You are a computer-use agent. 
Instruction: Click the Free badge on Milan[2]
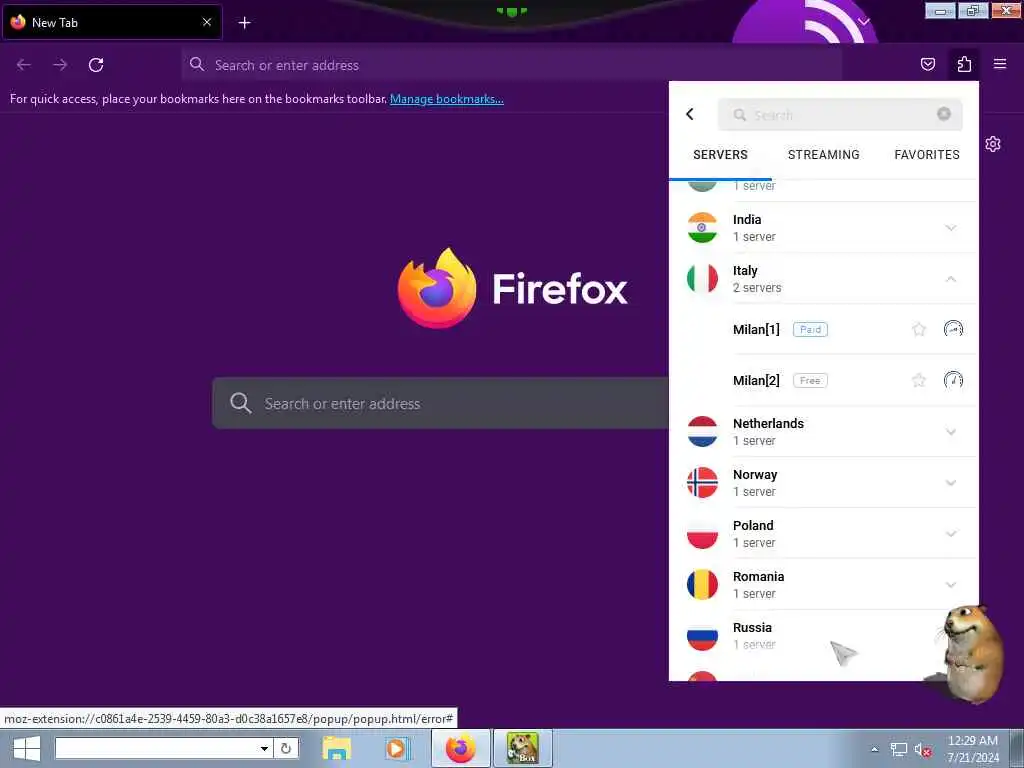(810, 381)
